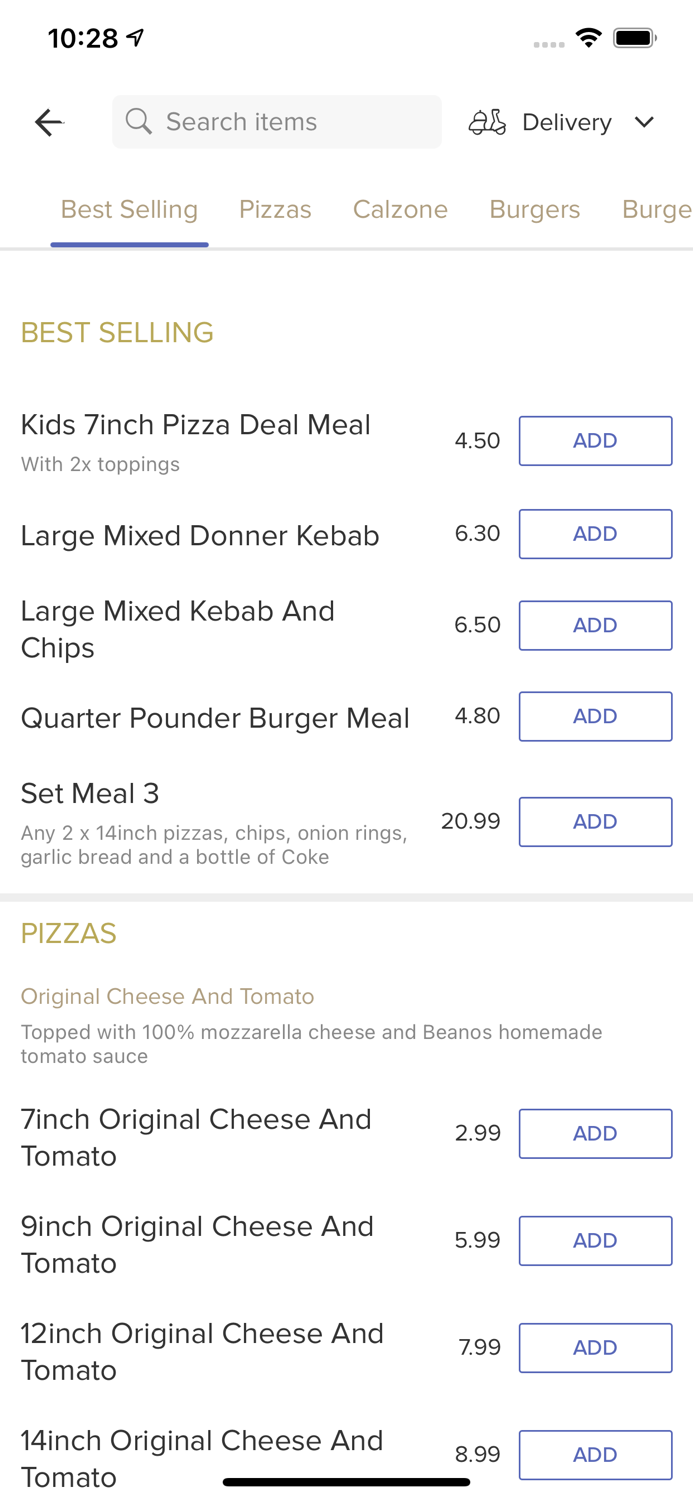The image size is (693, 1500).
Task: Add Set Meal 3 to the order
Action: click(x=595, y=821)
